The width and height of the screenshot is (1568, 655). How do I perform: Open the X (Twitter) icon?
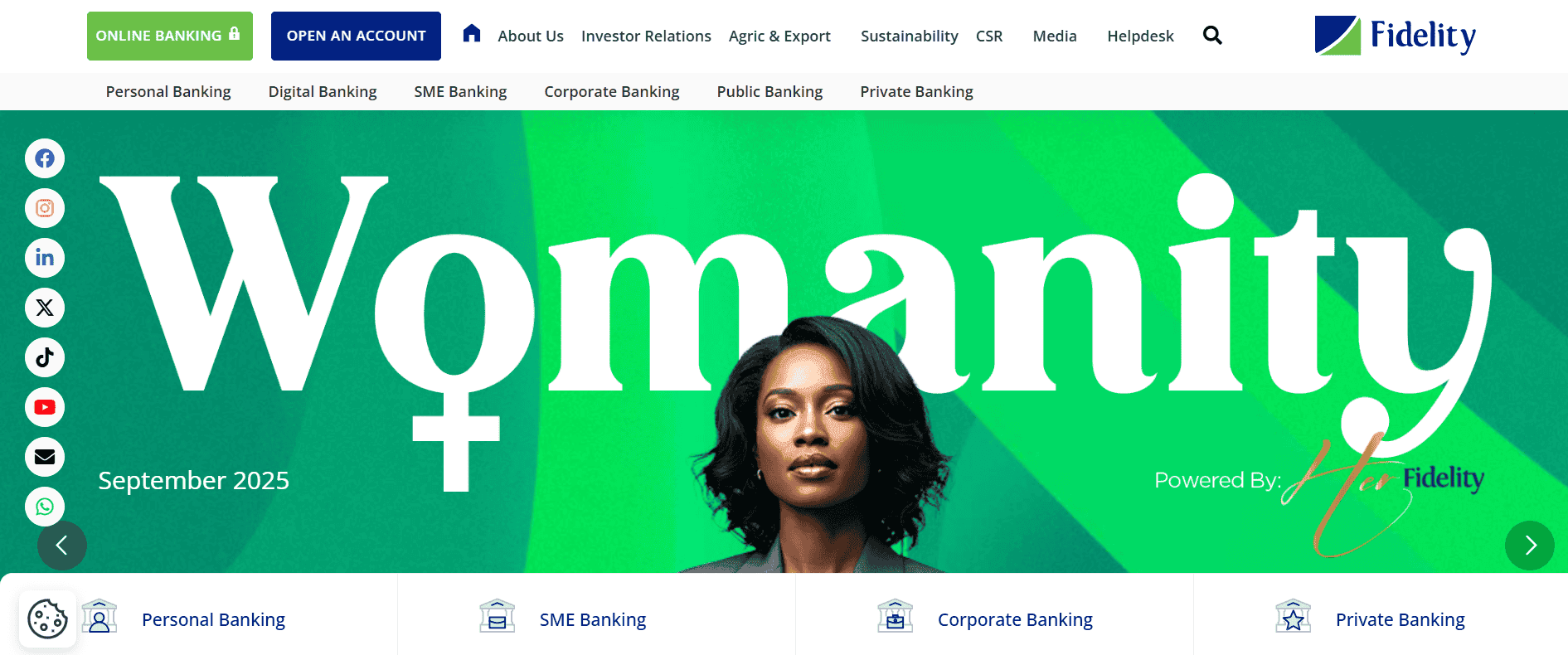[45, 308]
